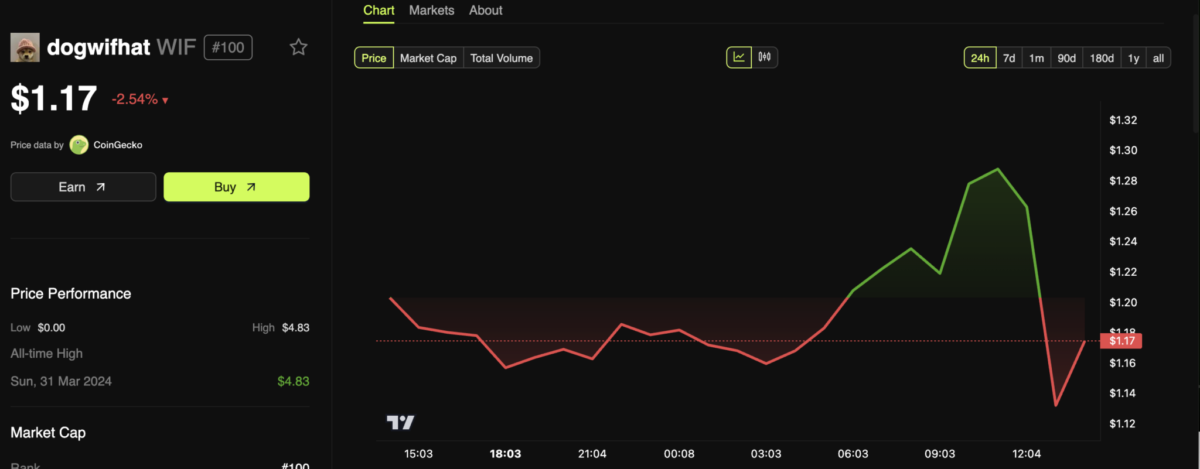Open the Markets tab
Viewport: 1200px width, 469px height.
[x=432, y=10]
